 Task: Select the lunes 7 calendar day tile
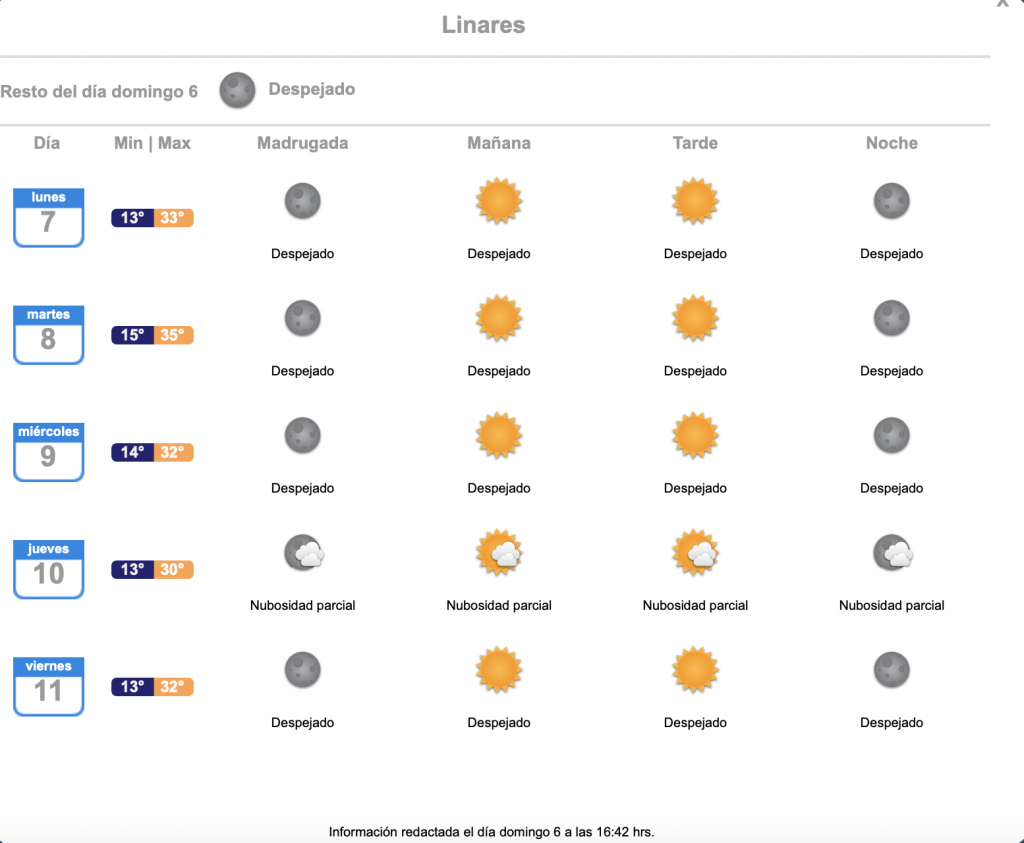click(48, 217)
